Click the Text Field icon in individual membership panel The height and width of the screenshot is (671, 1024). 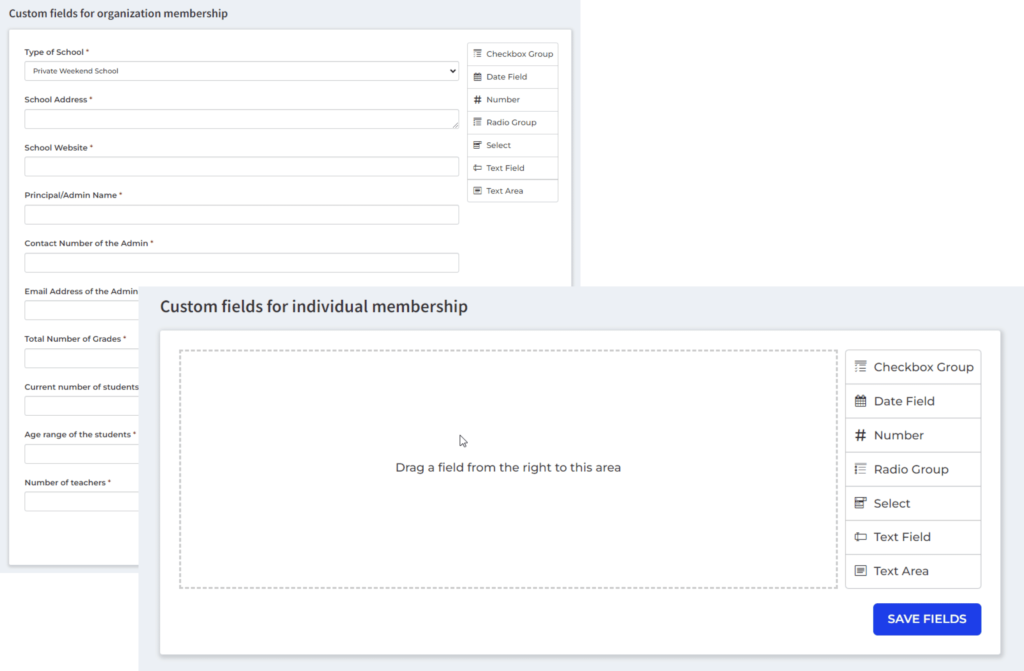[860, 537]
